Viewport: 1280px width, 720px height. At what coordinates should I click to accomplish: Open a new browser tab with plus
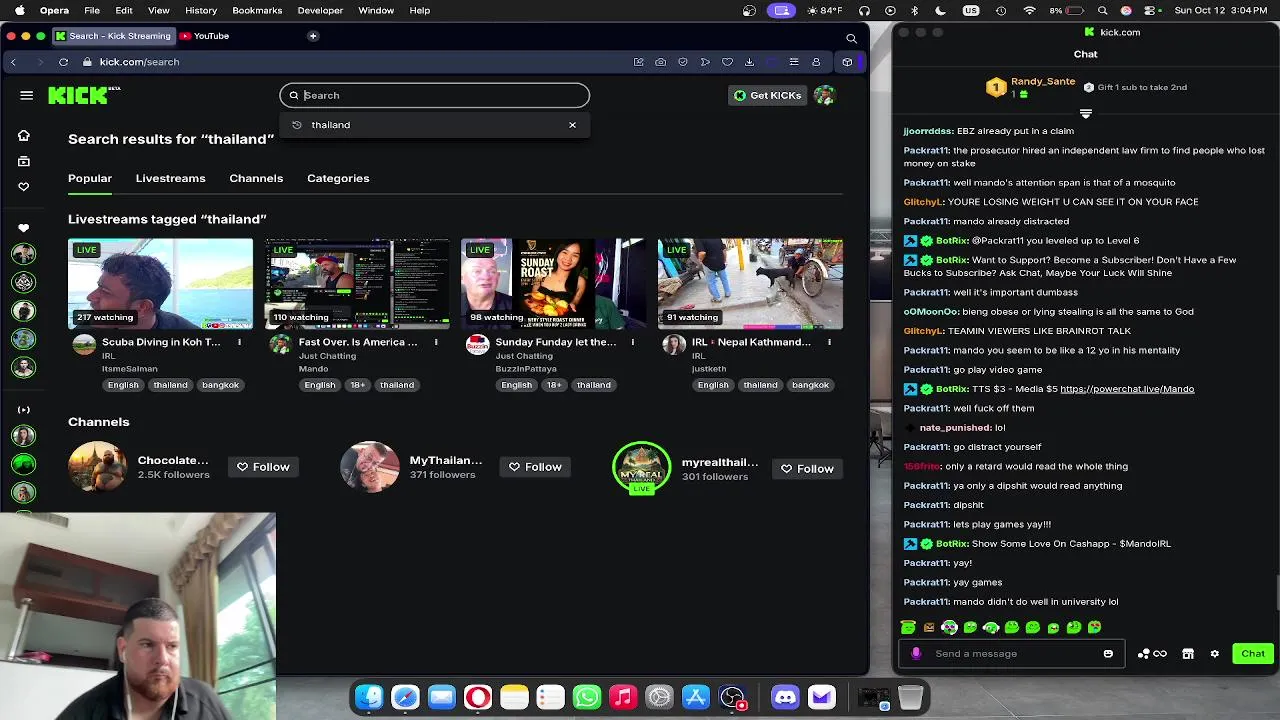pyautogui.click(x=313, y=36)
